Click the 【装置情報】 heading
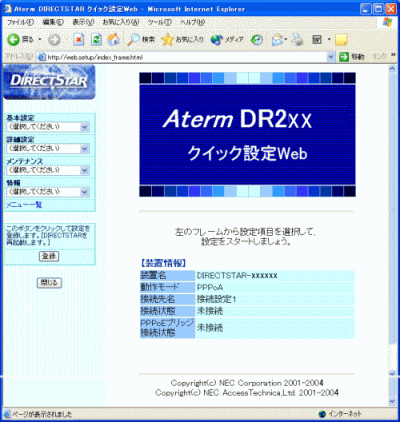This screenshot has height=422, width=400. click(163, 263)
